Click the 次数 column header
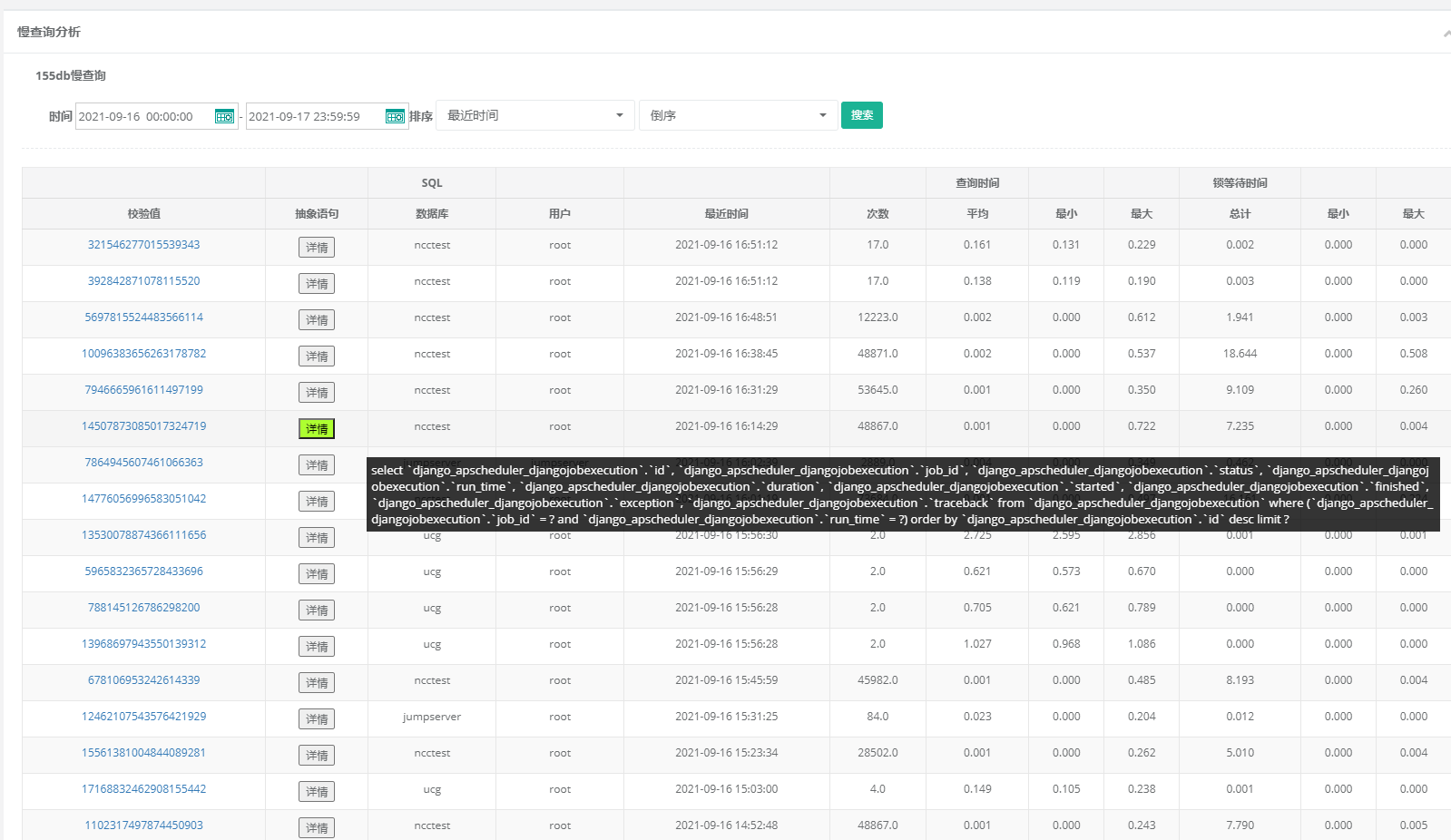The image size is (1451, 840). coord(877,214)
